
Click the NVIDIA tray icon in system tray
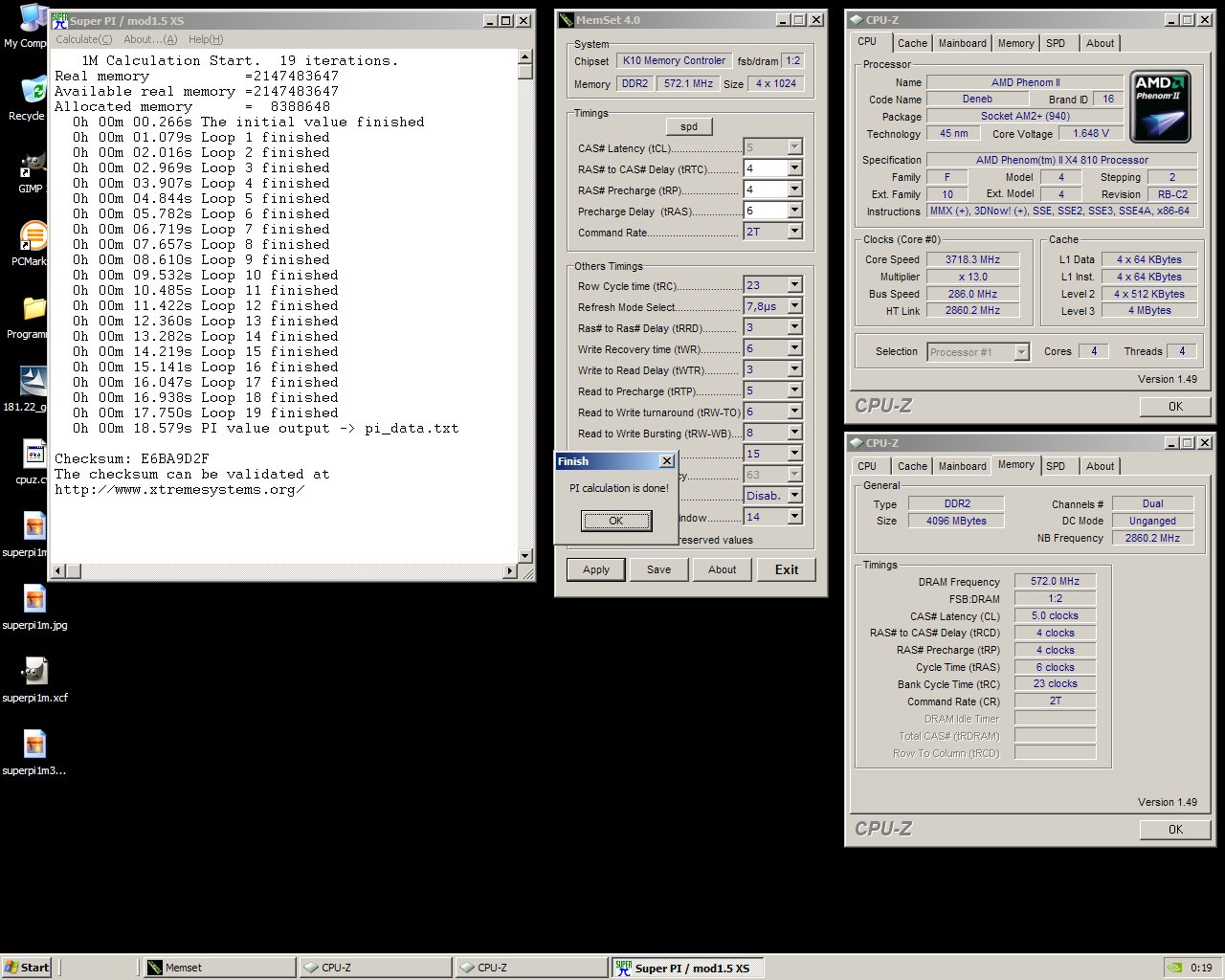pyautogui.click(x=1174, y=968)
